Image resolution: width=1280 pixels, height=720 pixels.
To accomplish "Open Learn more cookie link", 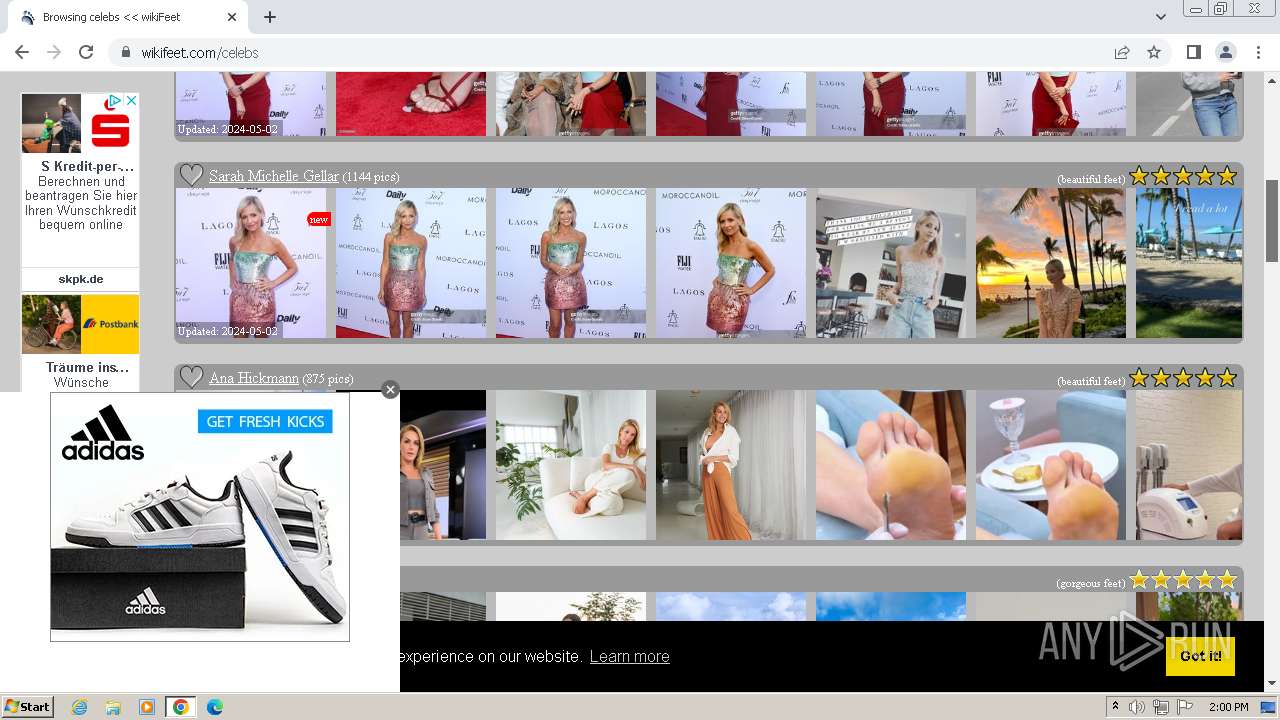I will tap(629, 656).
